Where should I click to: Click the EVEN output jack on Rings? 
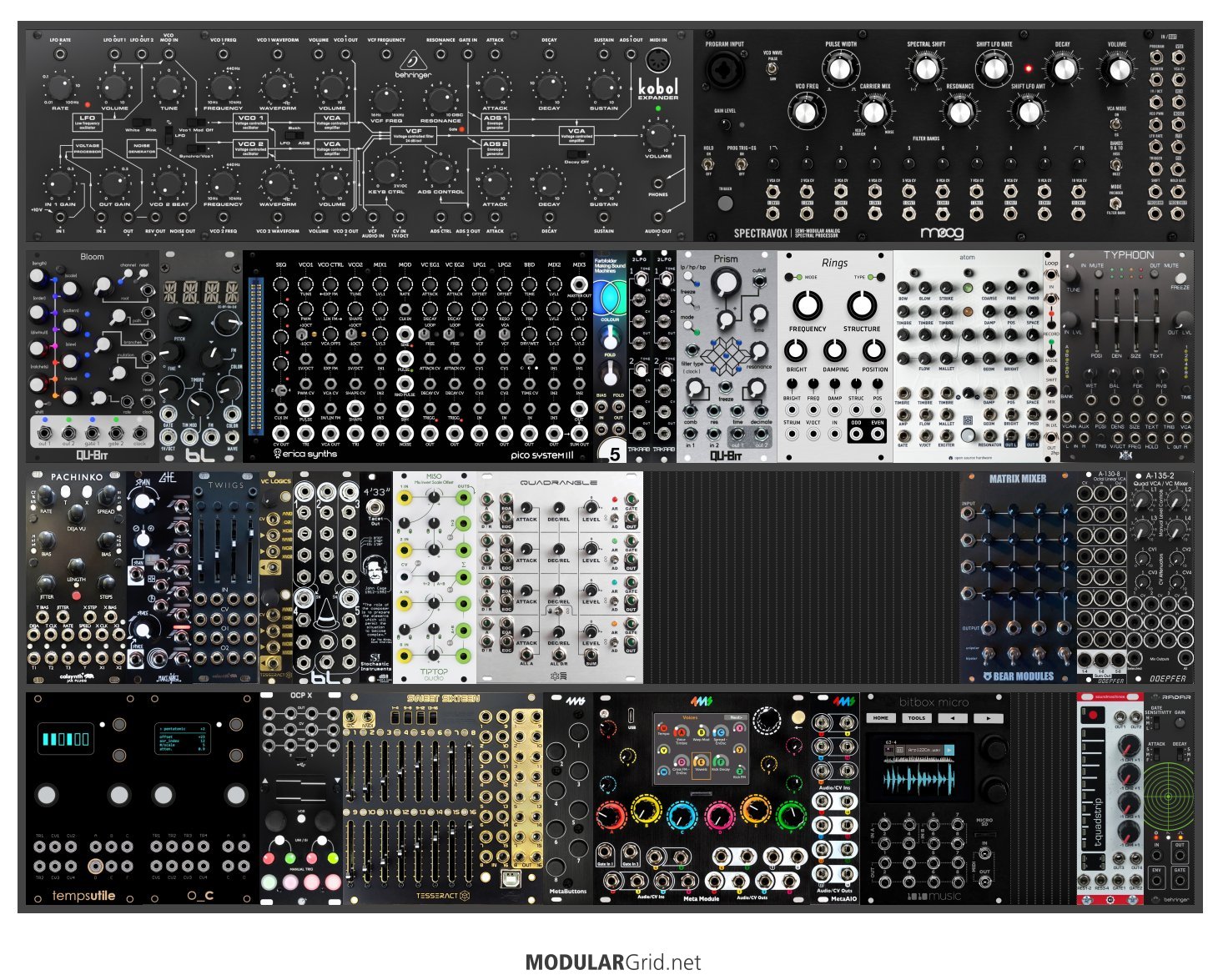(x=876, y=435)
